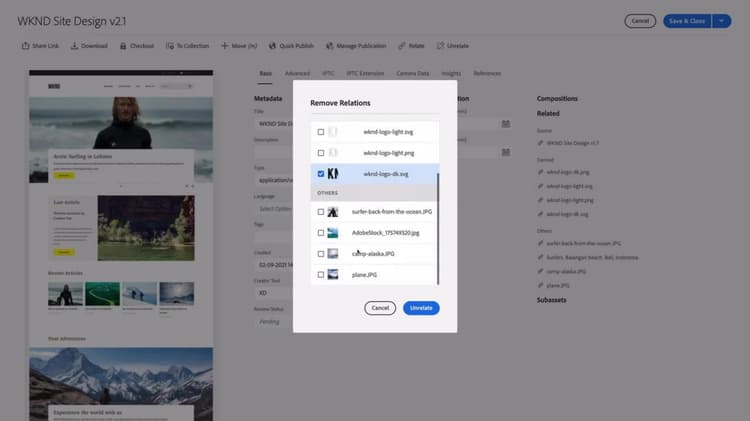Switch to the Camera Data tab

(x=413, y=74)
